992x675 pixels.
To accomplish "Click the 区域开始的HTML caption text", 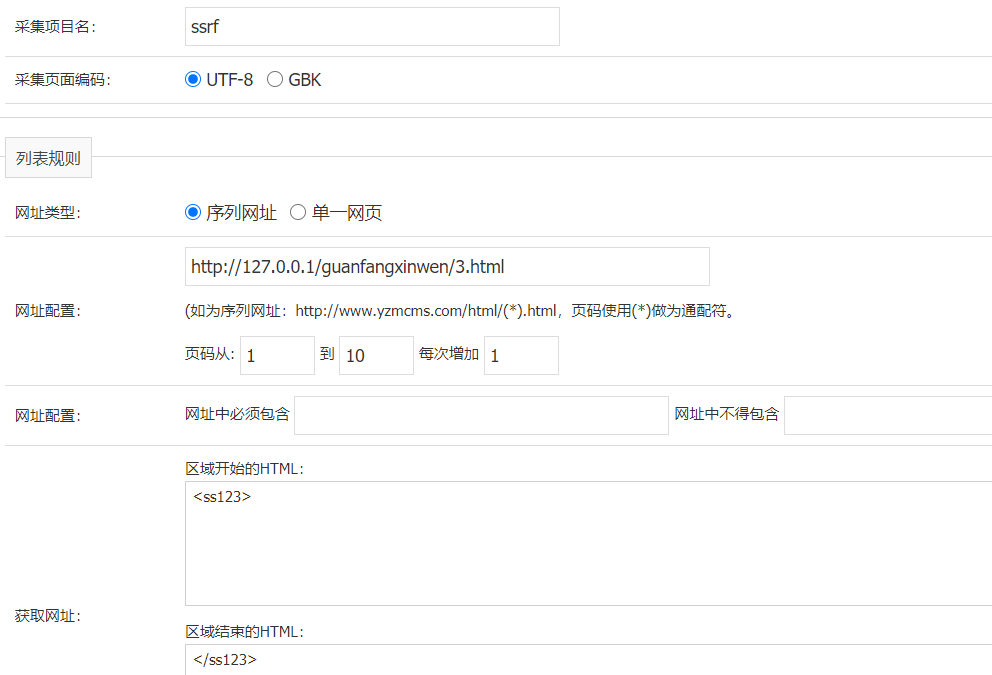I will pos(244,469).
